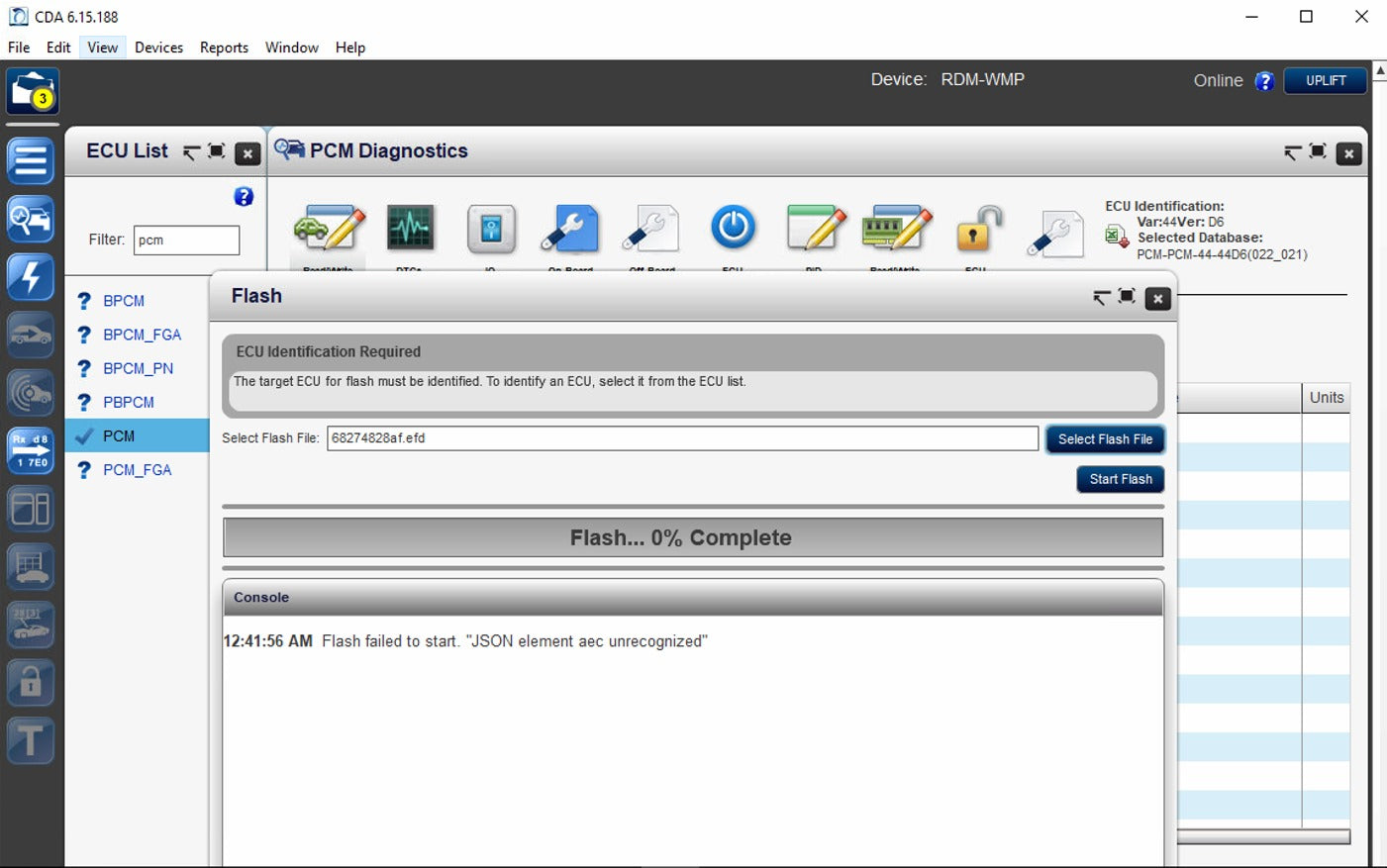
Task: Select PCM in the ECU list
Action: (x=119, y=435)
